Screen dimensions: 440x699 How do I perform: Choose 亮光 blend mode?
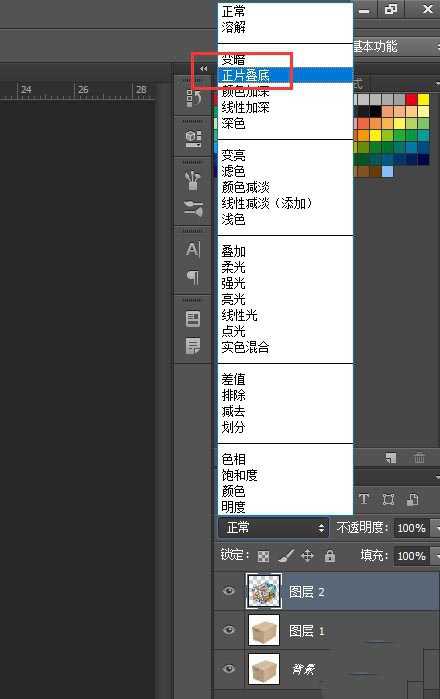(x=285, y=299)
